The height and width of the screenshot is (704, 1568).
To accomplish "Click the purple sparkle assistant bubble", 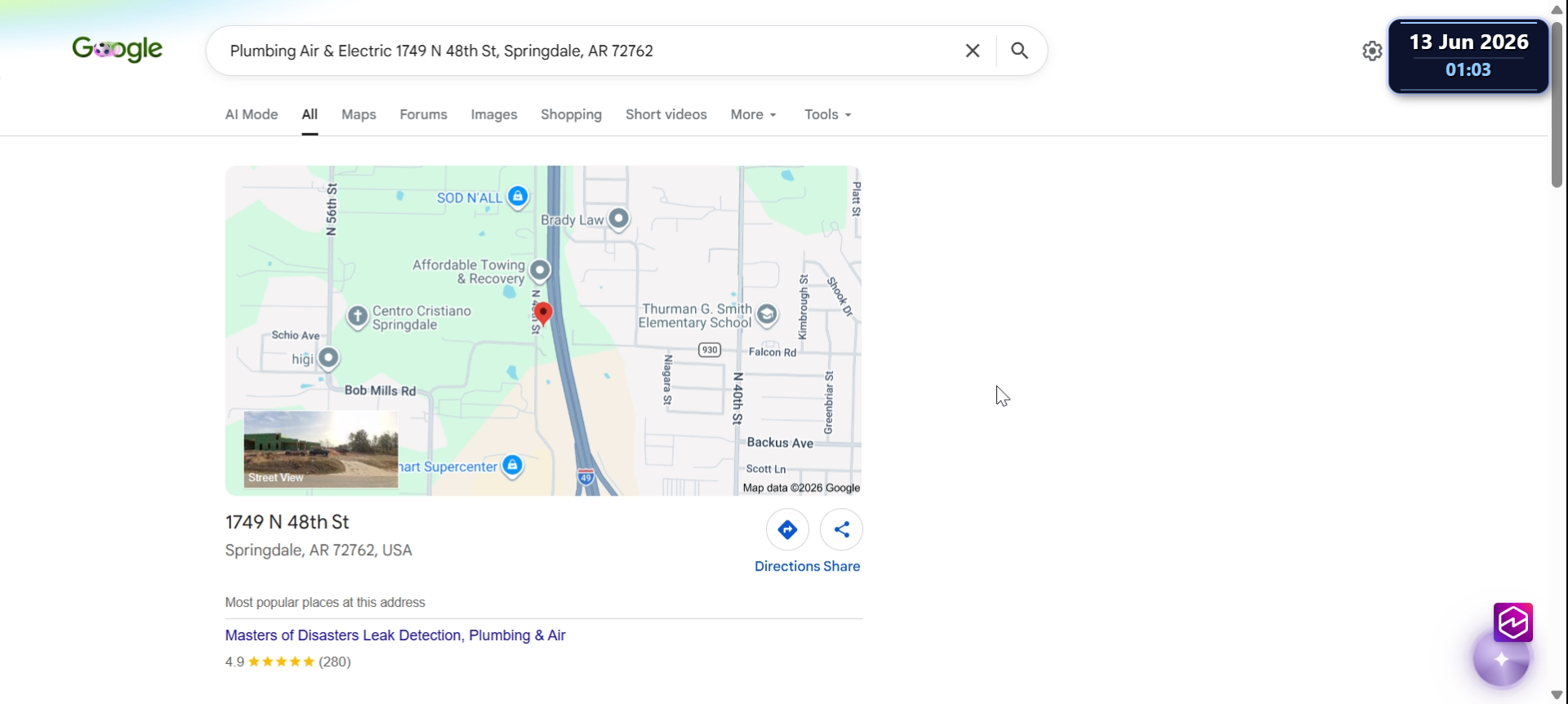I will pyautogui.click(x=1501, y=659).
